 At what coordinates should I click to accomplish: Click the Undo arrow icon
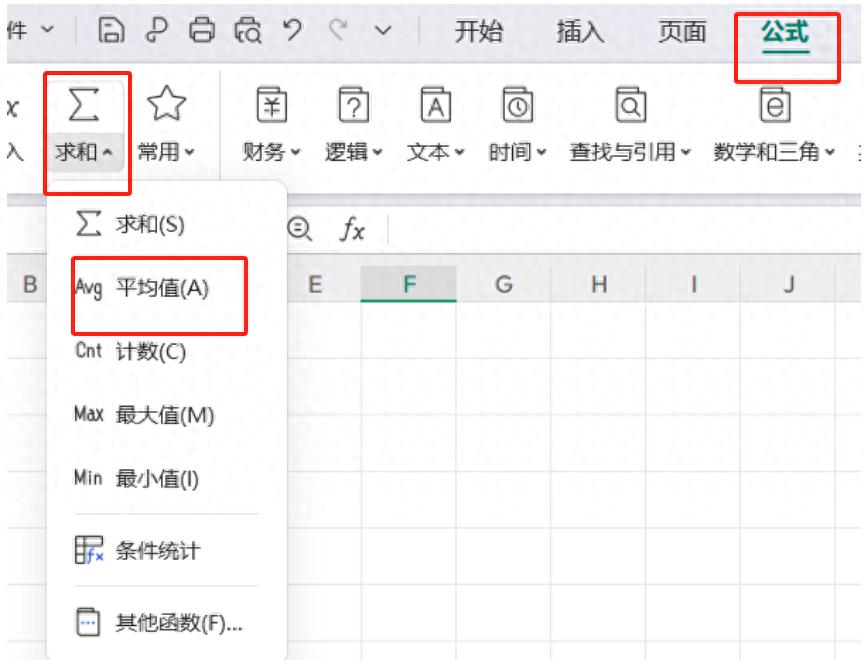pos(293,31)
